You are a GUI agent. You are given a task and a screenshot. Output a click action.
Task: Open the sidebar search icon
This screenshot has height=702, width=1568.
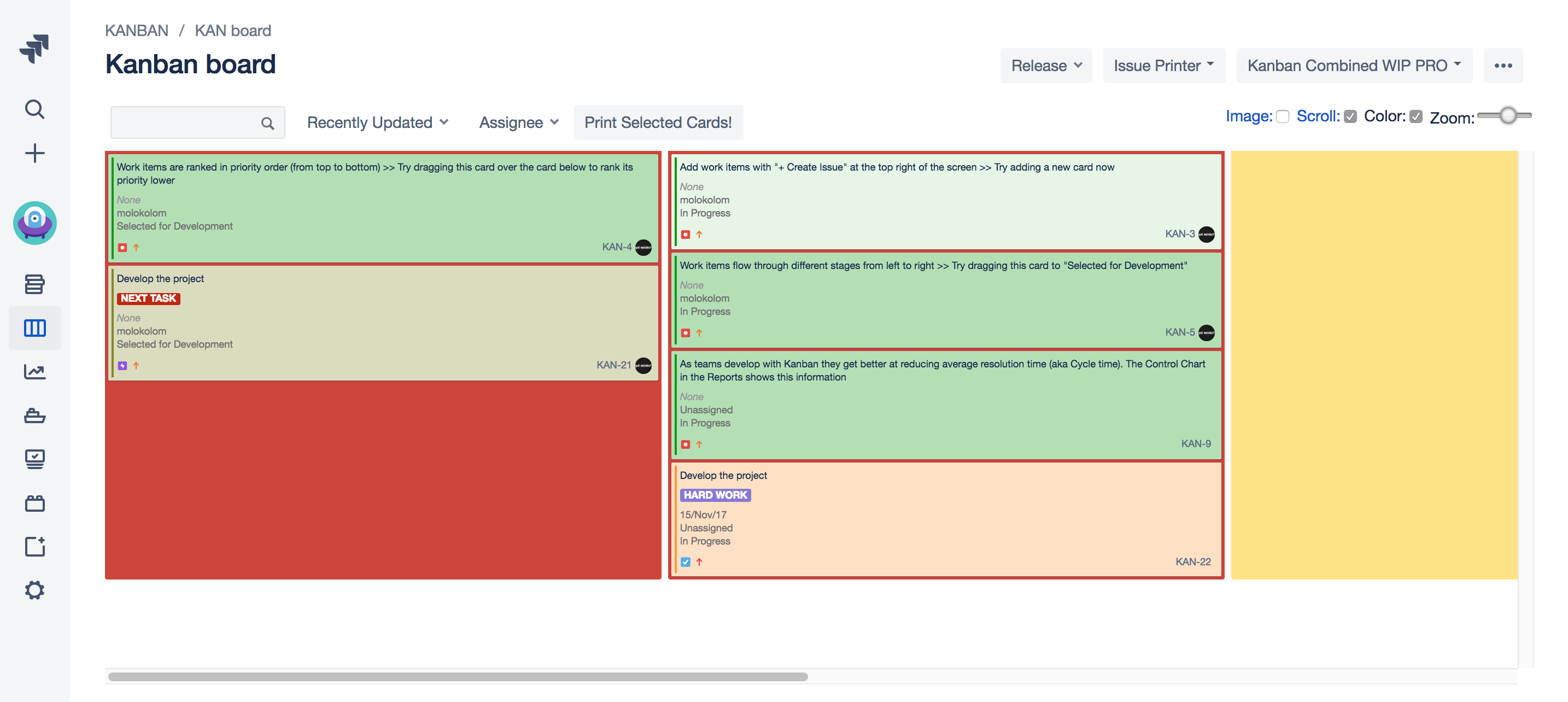(34, 109)
